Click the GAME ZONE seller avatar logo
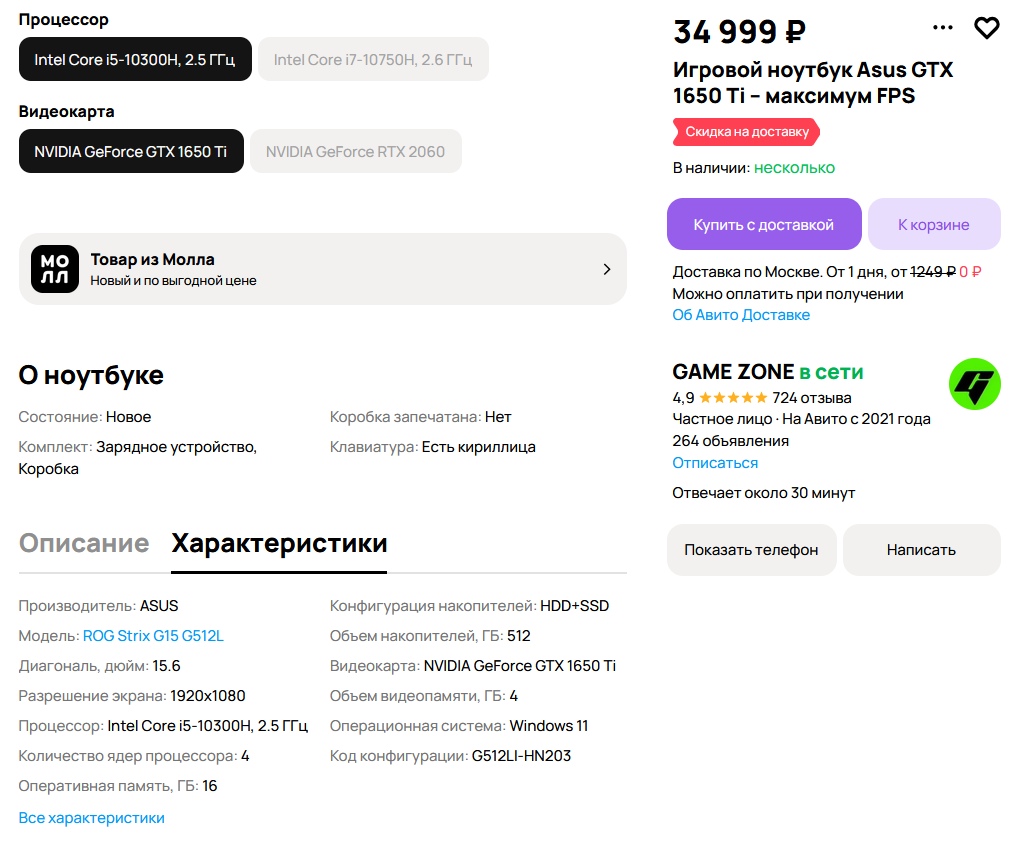 [x=974, y=384]
